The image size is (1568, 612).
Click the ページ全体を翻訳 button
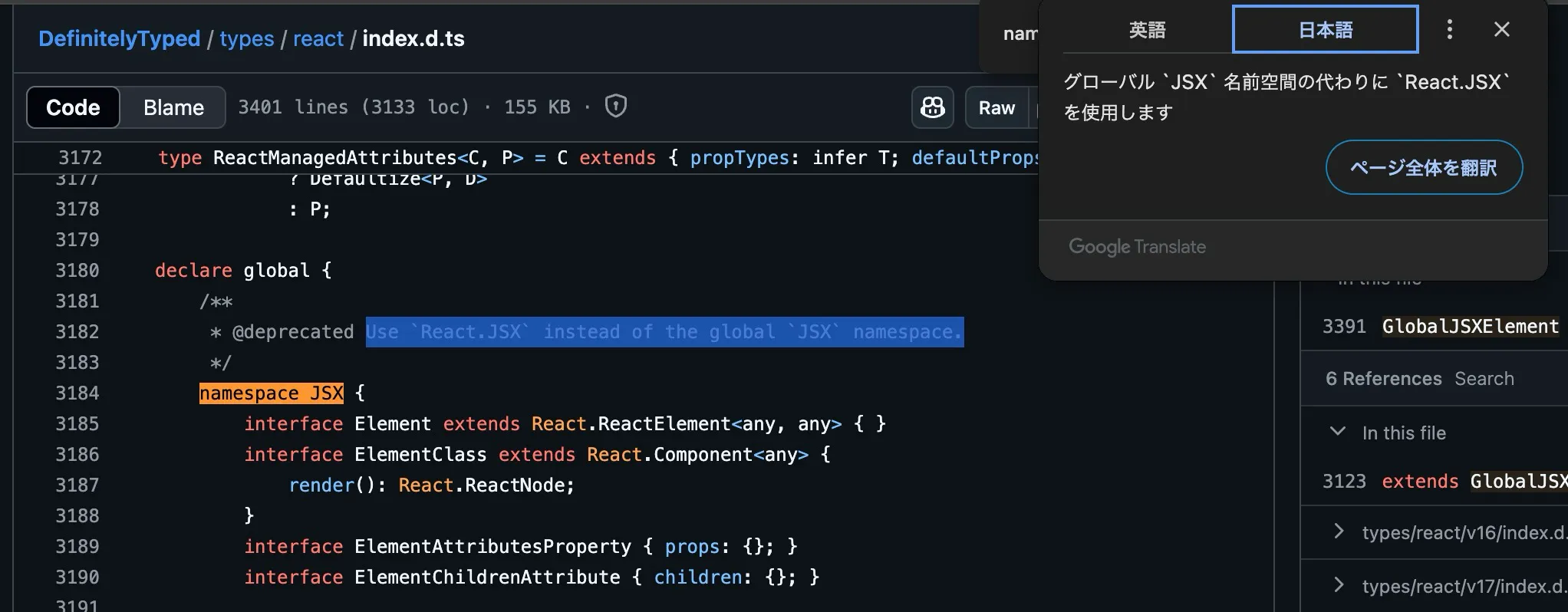1423,168
